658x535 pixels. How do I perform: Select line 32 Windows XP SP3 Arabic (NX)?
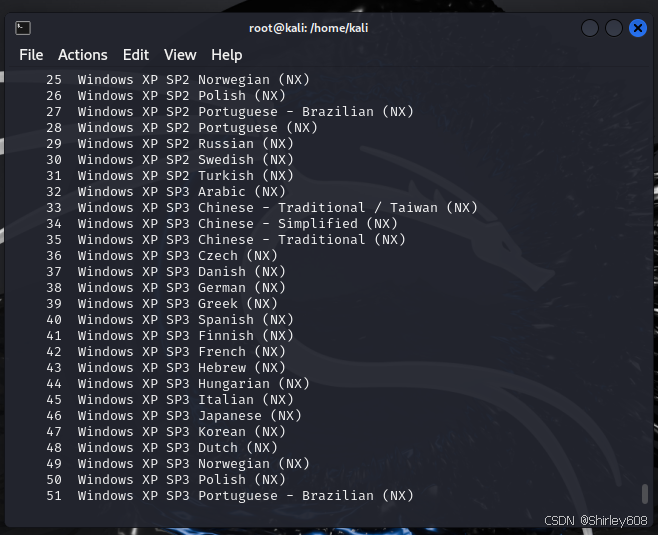166,192
